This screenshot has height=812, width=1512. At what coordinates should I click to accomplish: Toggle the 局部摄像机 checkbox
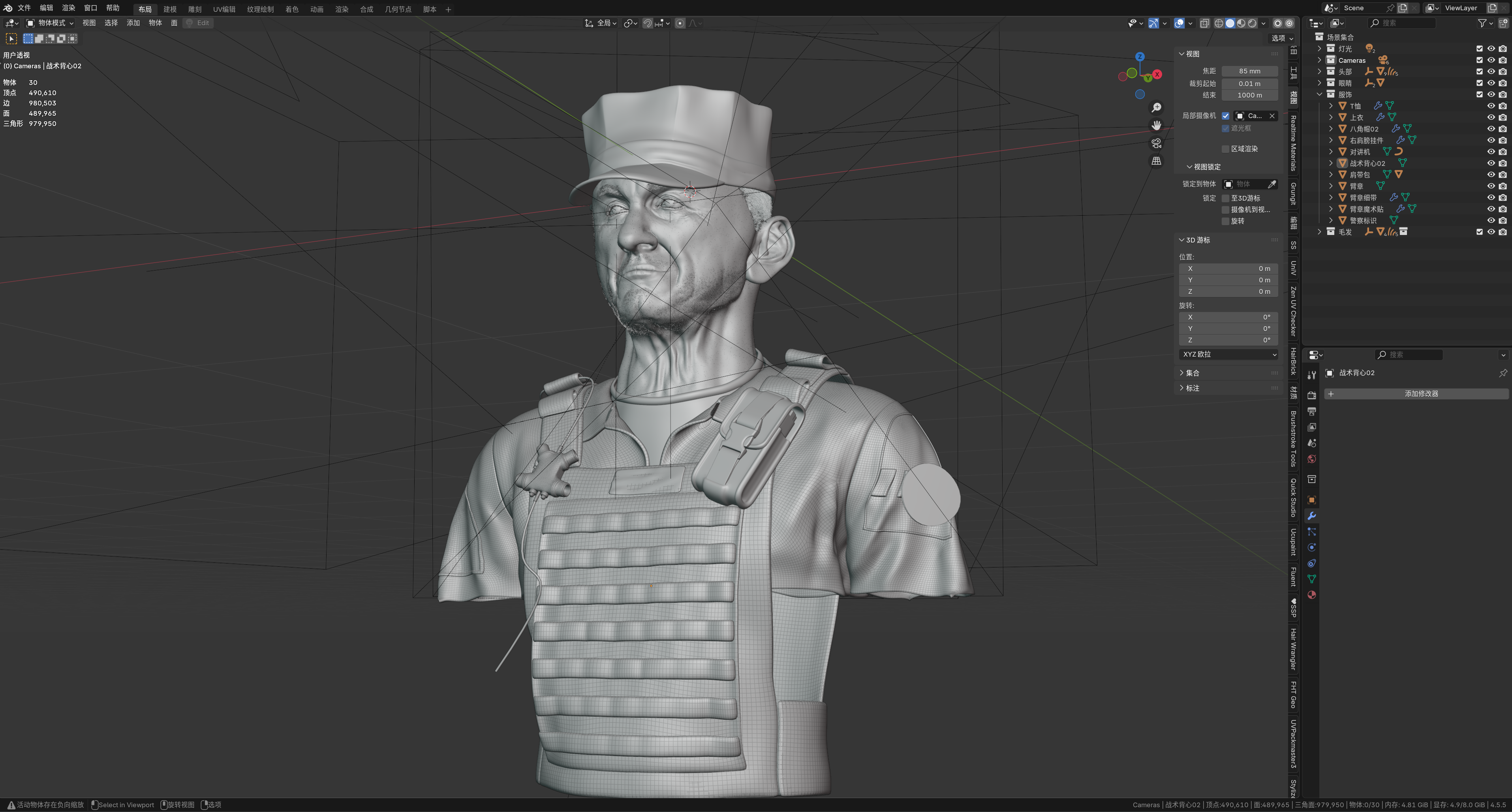coord(1226,116)
